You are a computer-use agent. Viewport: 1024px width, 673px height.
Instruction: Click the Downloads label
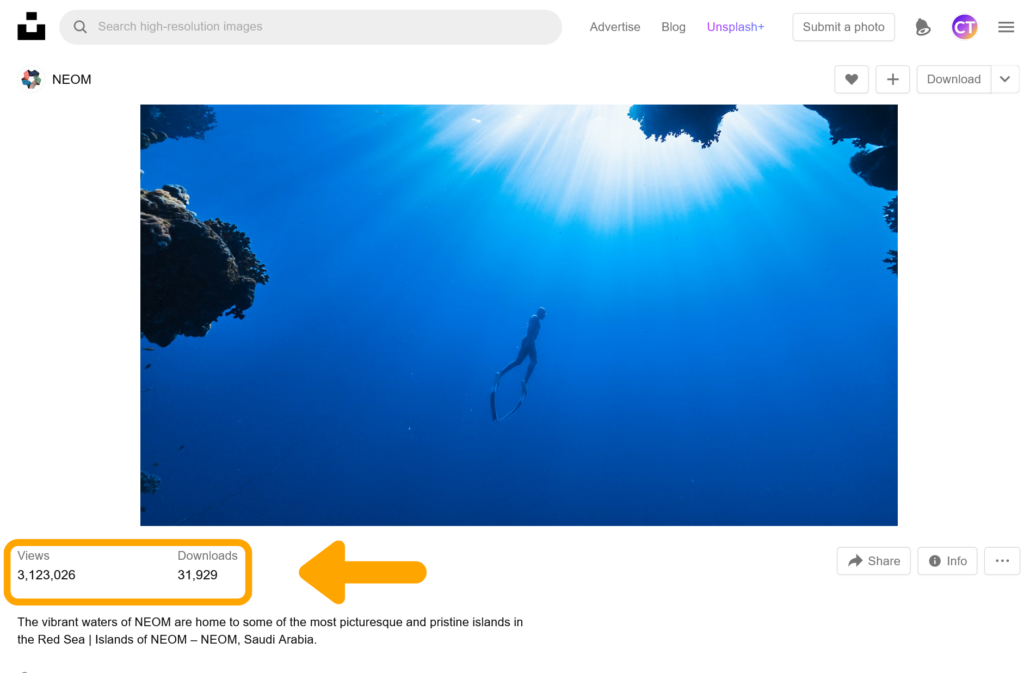207,556
